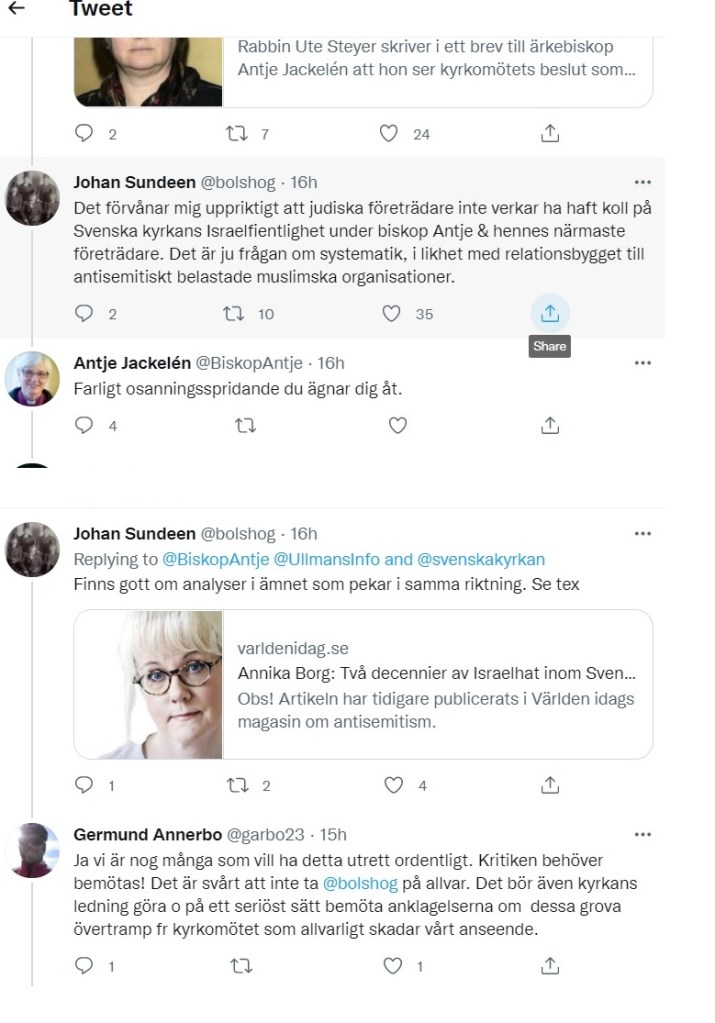The image size is (715, 1023).
Task: Retweet Antje Jackelén's reply
Action: [245, 425]
